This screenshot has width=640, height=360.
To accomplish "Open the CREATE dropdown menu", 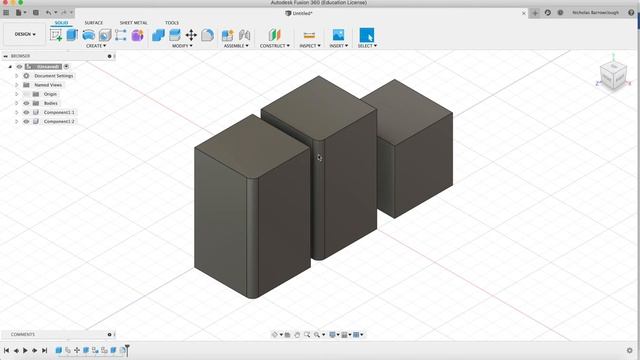I will point(96,46).
